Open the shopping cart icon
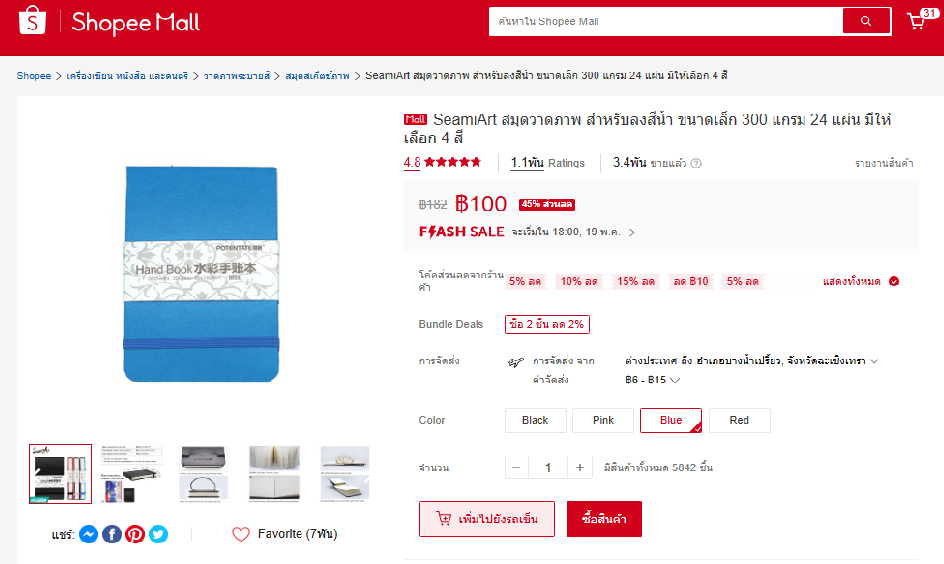The image size is (944, 564). (x=916, y=21)
